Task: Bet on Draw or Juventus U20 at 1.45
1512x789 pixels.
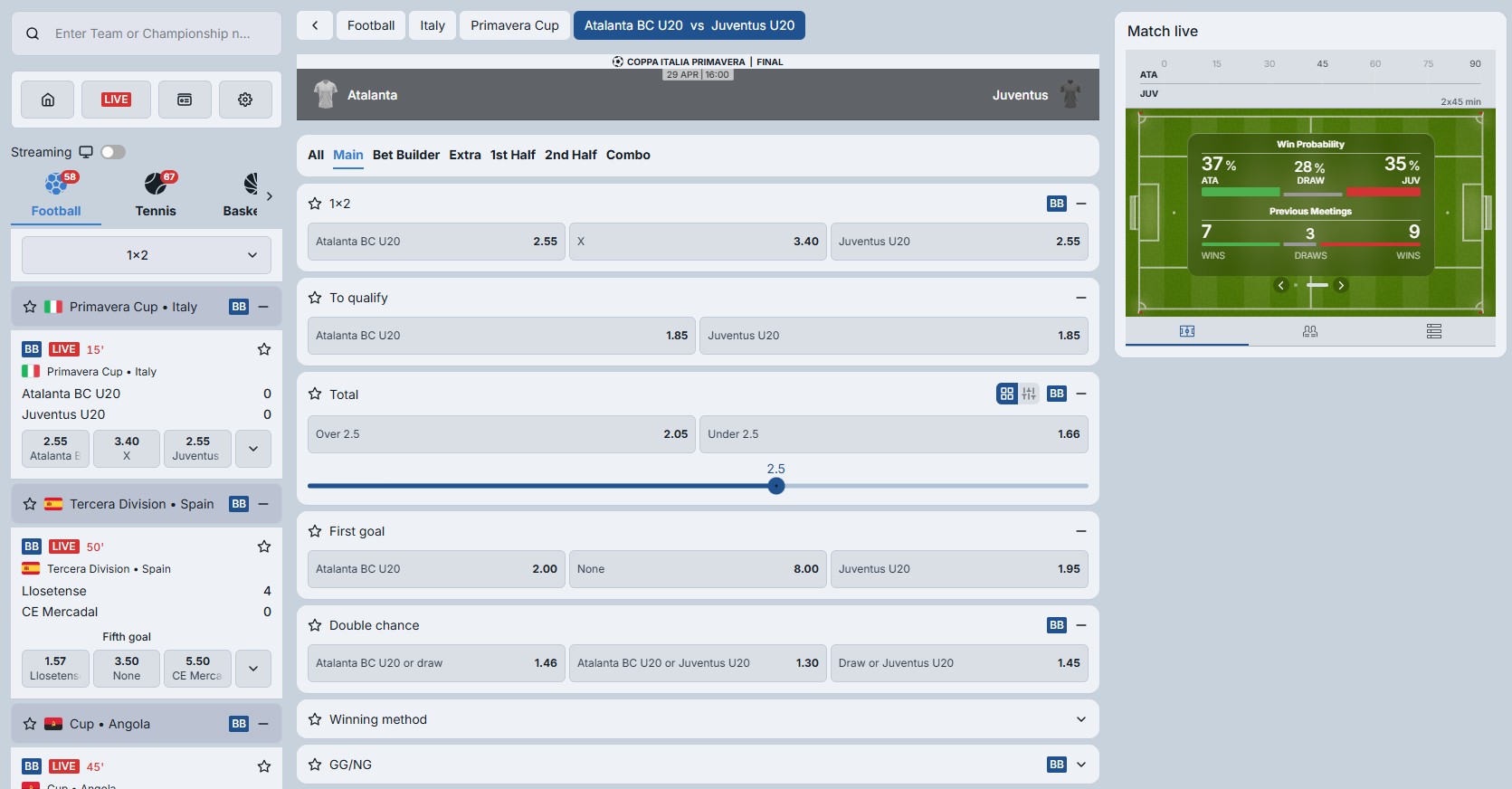Action: [x=959, y=663]
